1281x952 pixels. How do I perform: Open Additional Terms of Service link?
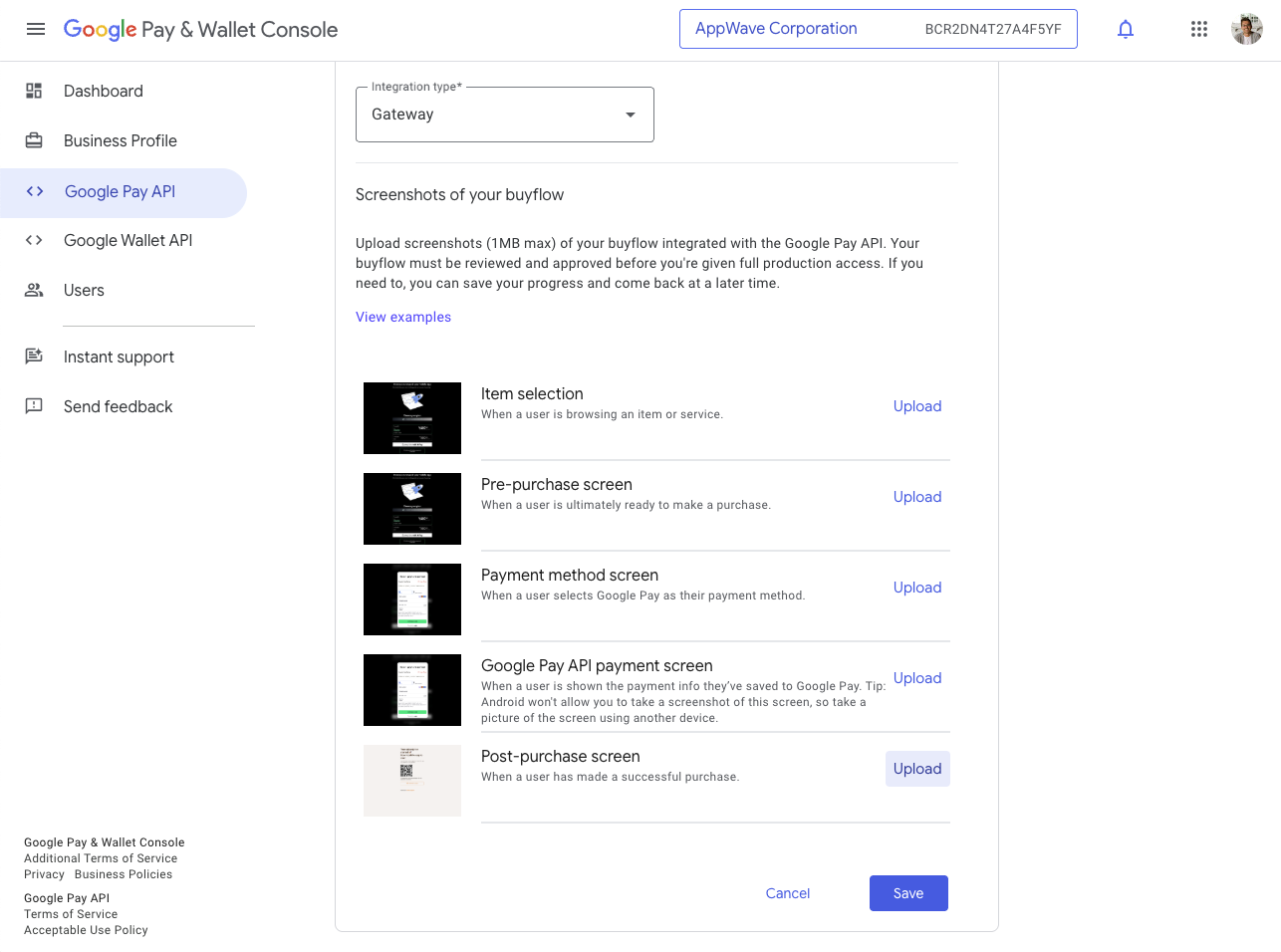tap(101, 858)
